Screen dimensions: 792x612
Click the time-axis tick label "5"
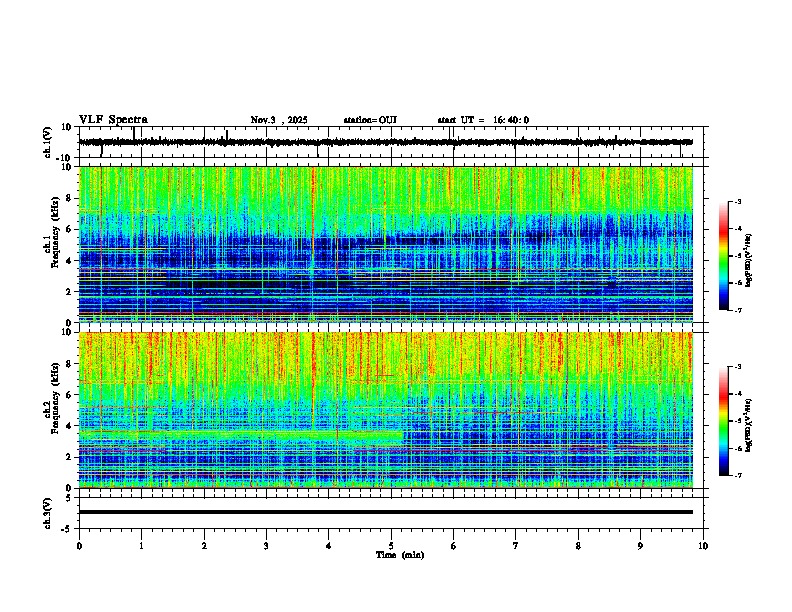[391, 546]
